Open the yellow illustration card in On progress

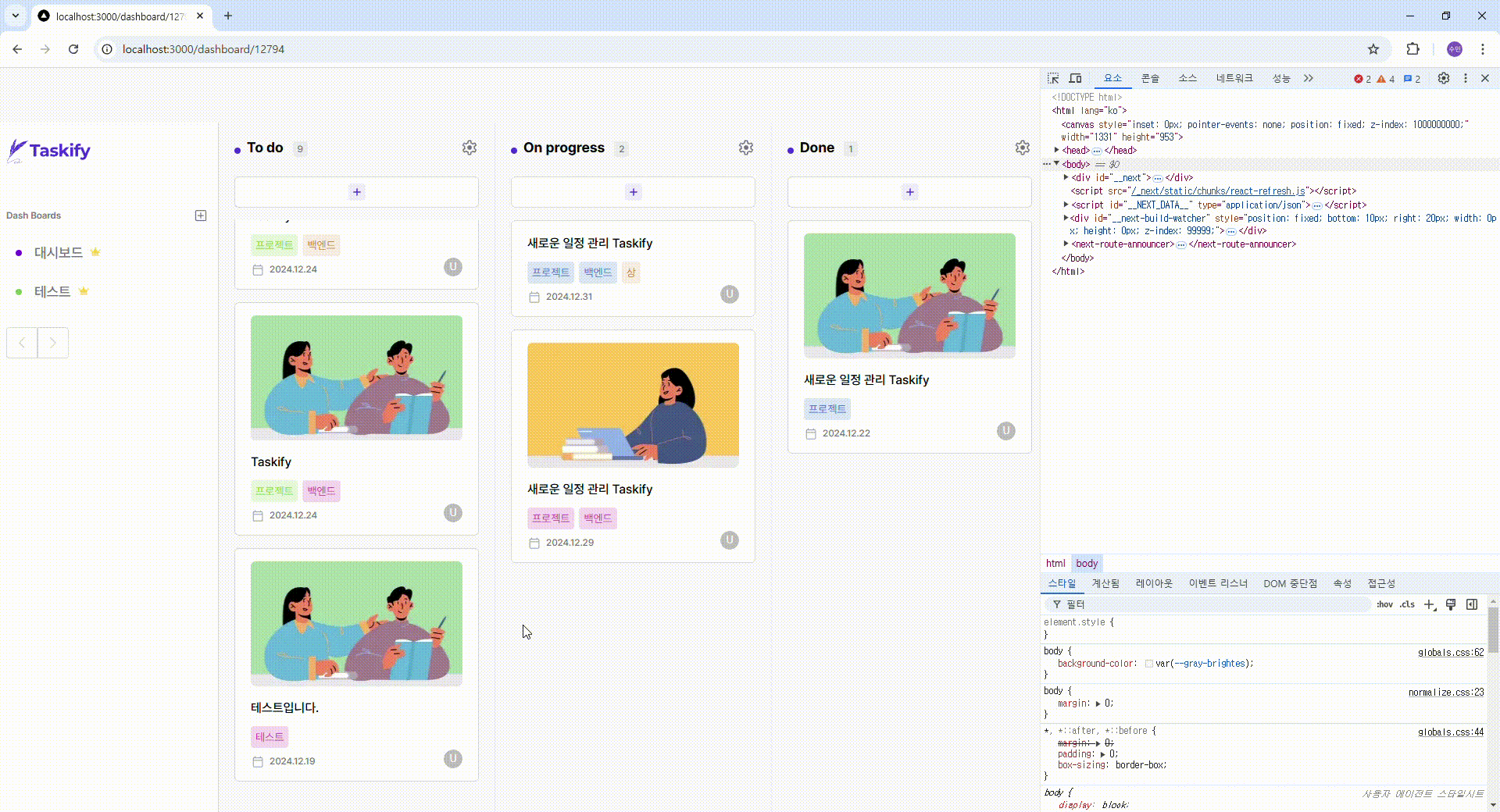[x=634, y=405]
